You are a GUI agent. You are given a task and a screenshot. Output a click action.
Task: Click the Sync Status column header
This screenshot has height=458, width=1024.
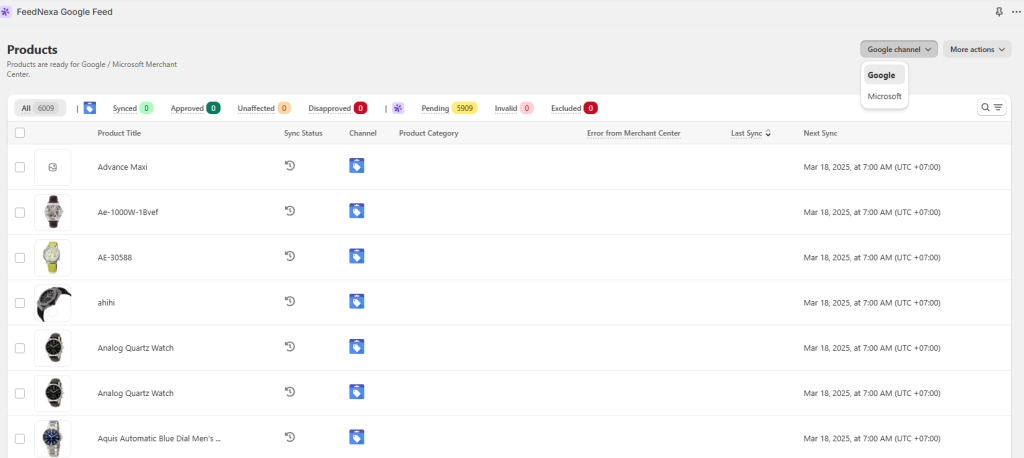(x=303, y=133)
